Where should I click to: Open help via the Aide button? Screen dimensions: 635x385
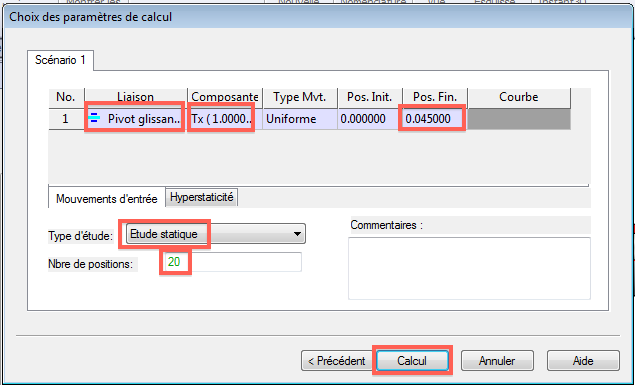pyautogui.click(x=583, y=360)
